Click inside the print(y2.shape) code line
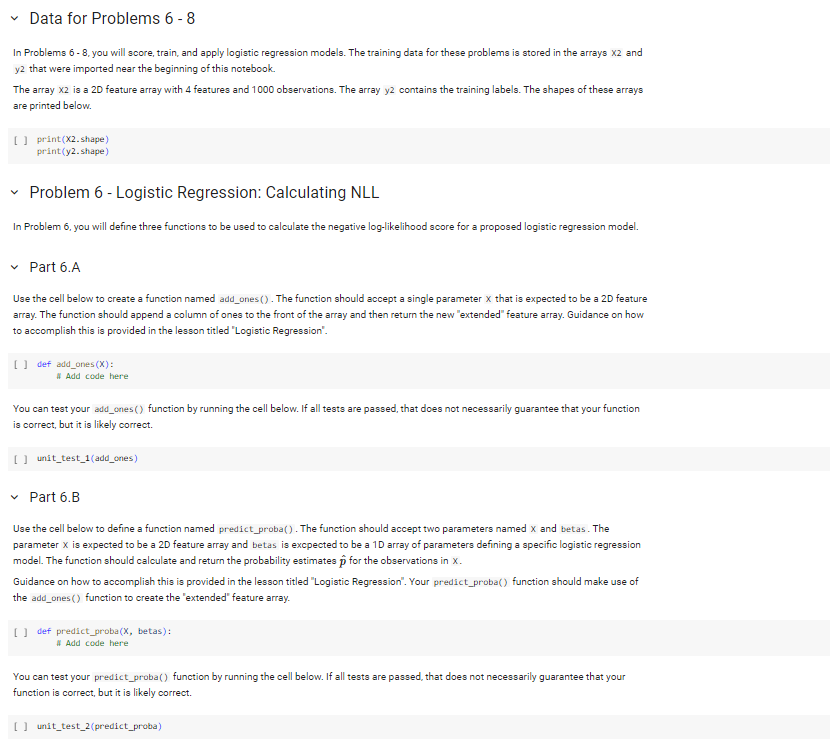Viewport: 830px width, 756px height. click(73, 151)
